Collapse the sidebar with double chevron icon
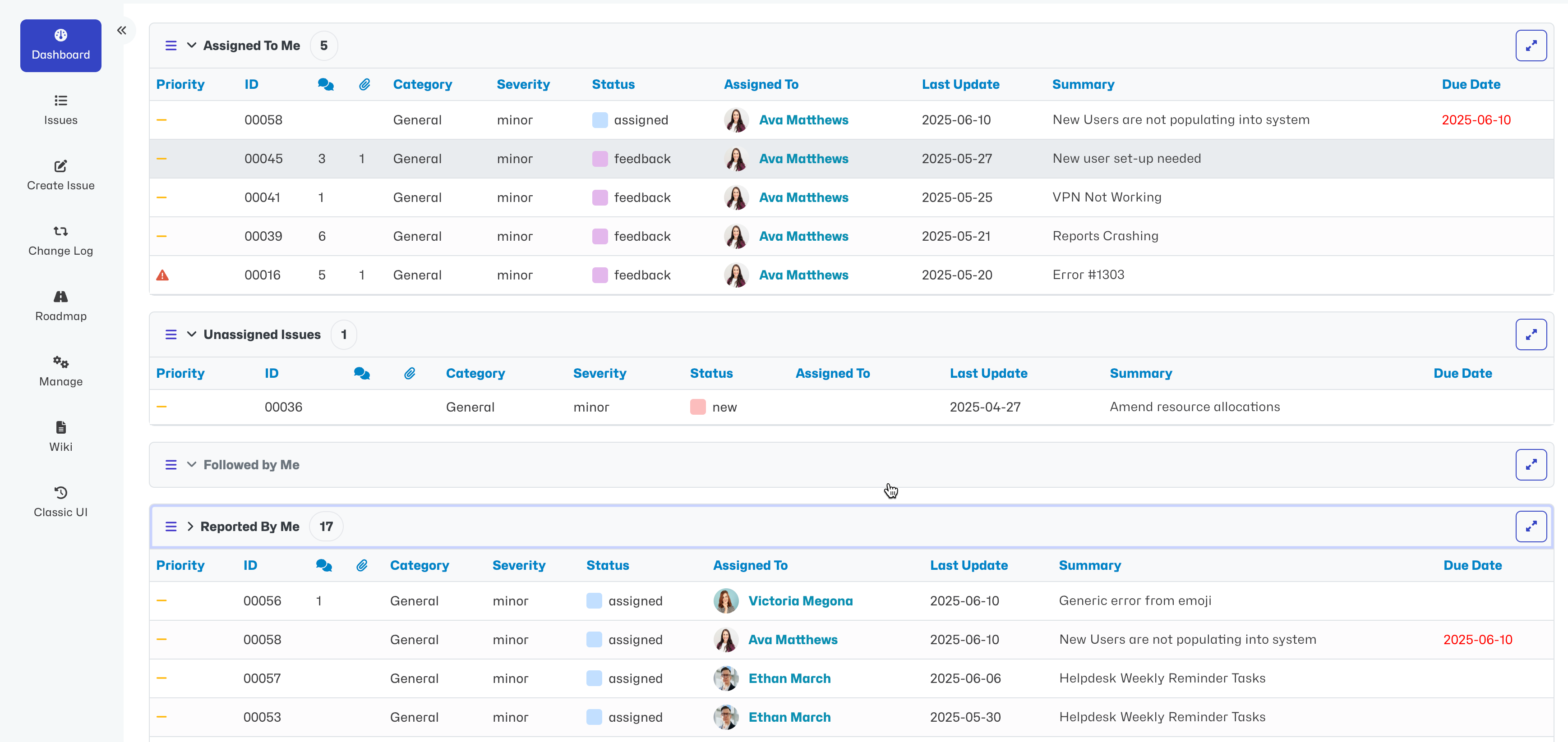 point(122,30)
